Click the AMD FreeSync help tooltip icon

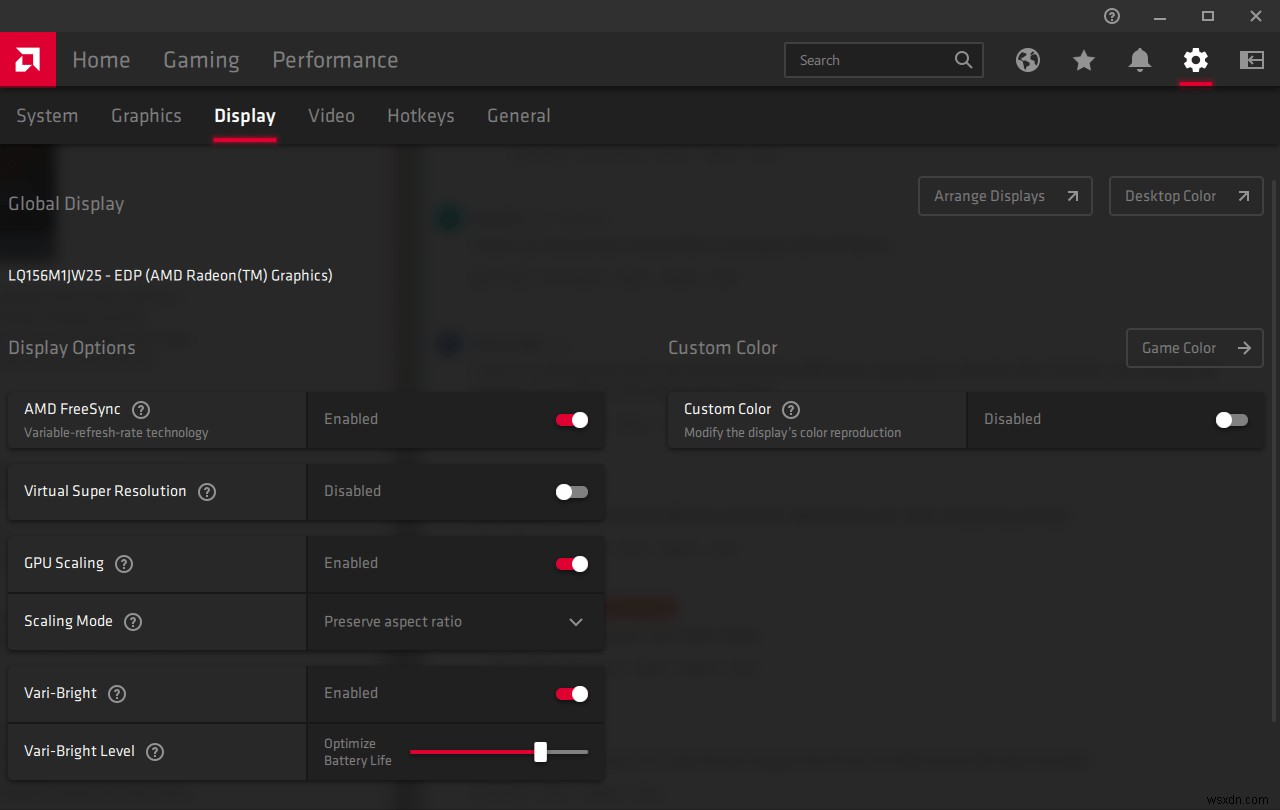click(x=140, y=409)
